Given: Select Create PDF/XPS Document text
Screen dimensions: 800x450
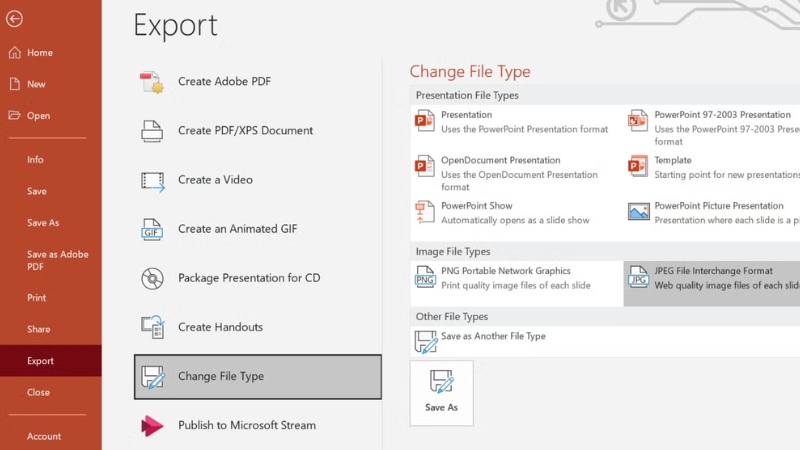Looking at the screenshot, I should pos(245,131).
